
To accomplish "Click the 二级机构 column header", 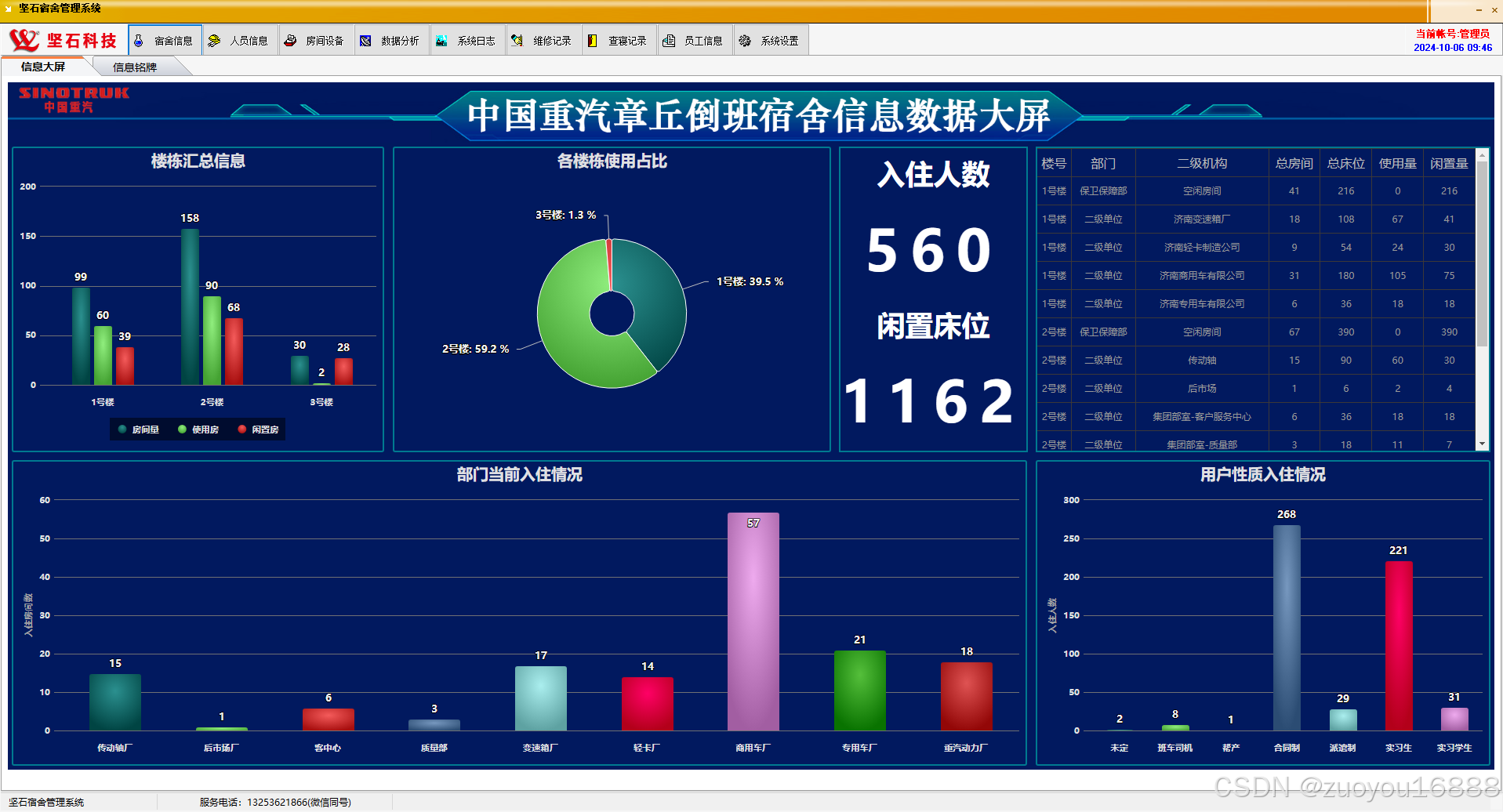I will point(1202,163).
